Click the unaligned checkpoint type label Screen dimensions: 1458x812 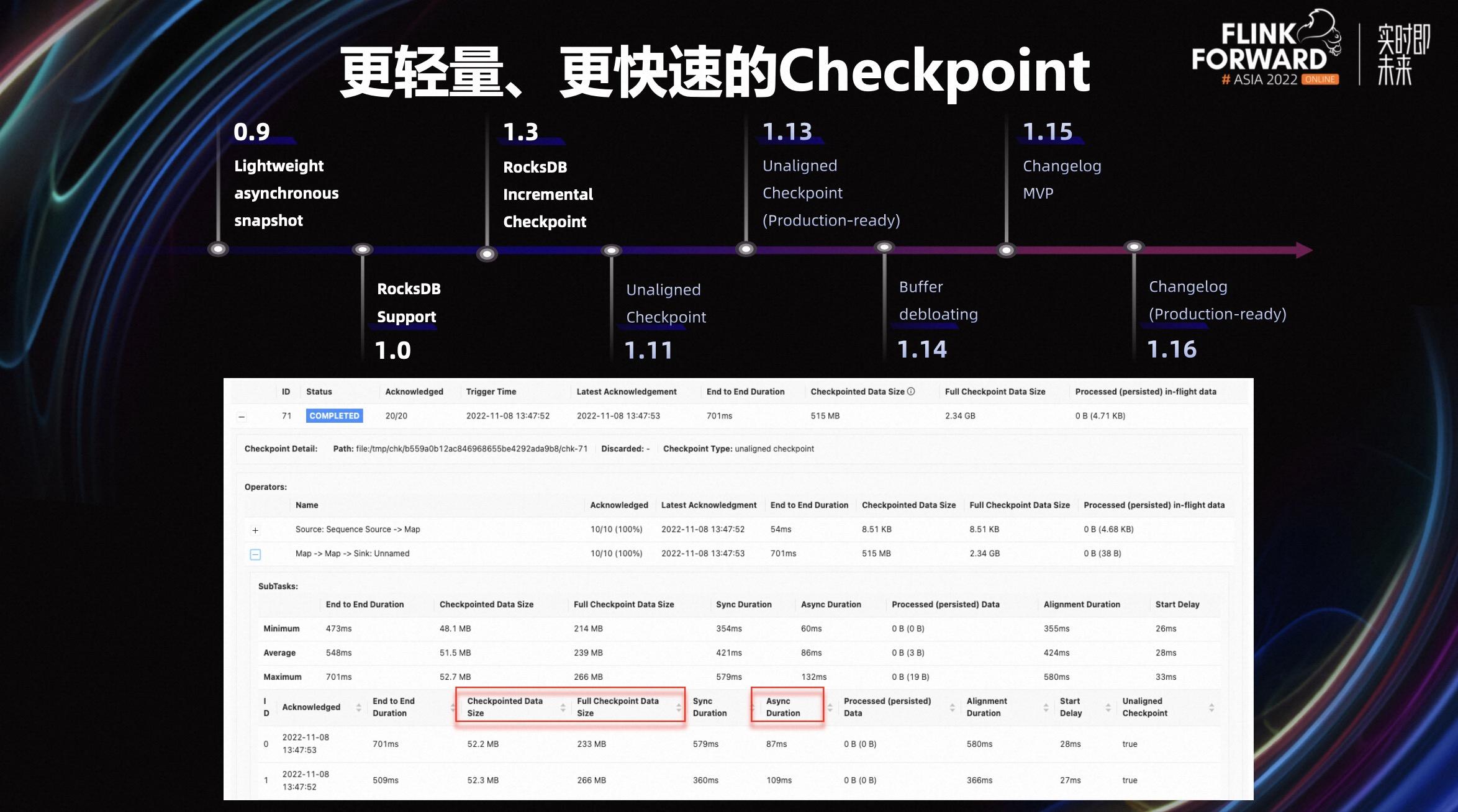774,448
